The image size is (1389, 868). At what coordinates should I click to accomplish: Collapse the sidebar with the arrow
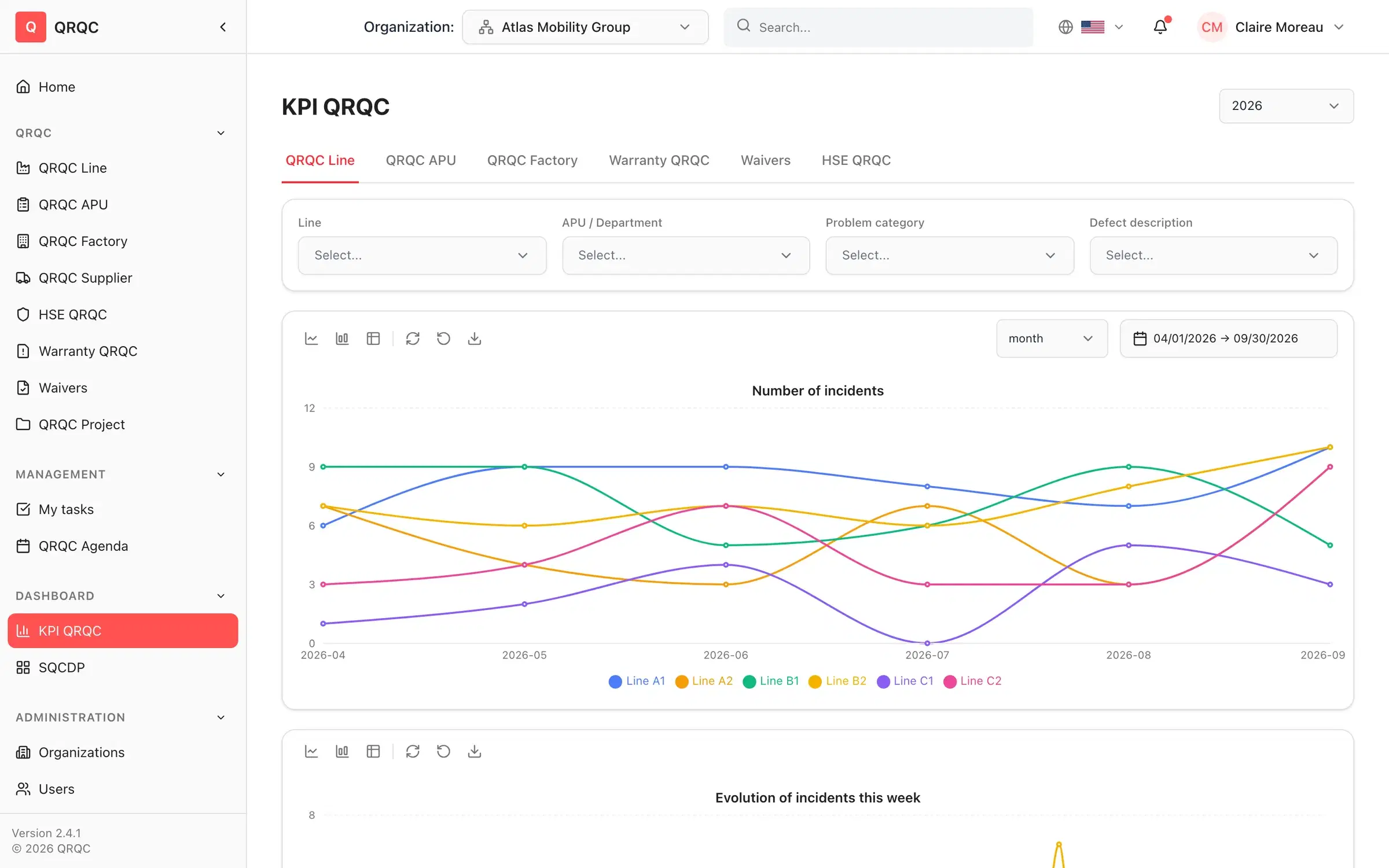tap(223, 27)
